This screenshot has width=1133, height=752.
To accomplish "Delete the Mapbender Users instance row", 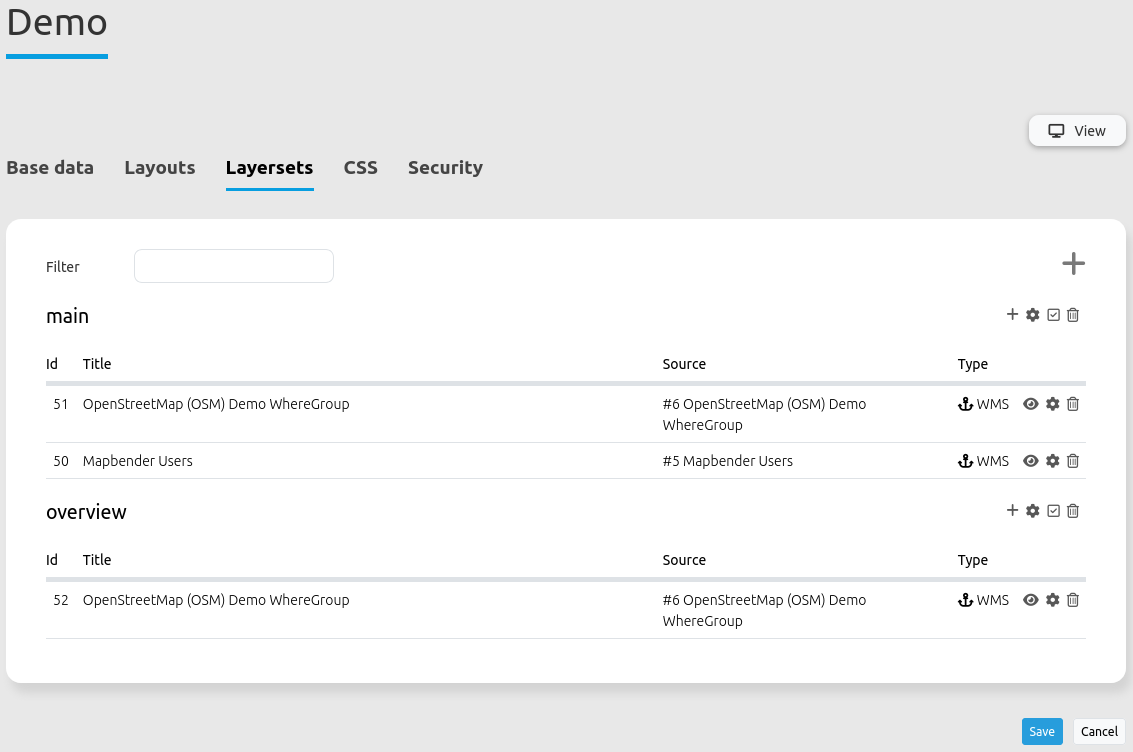I will coord(1073,461).
